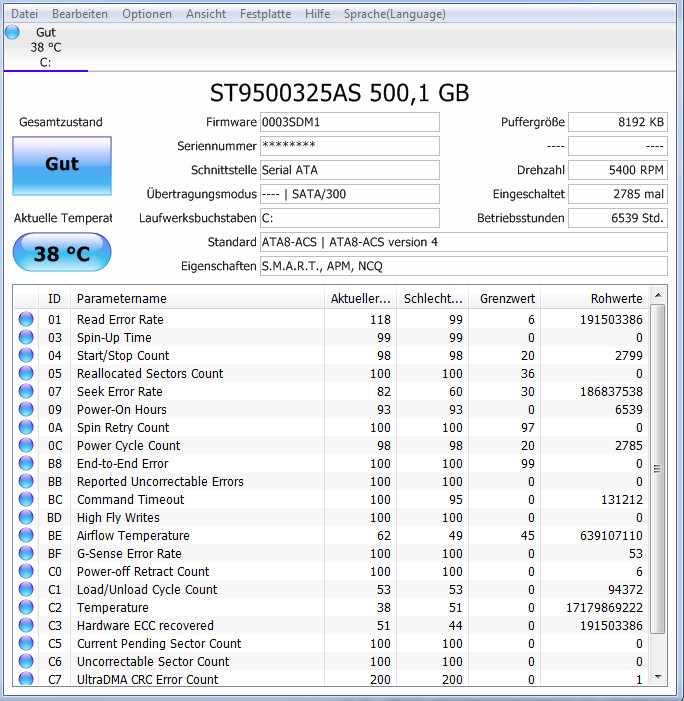The image size is (684, 701).
Task: Click the status orb of Reallocated Sectors Count
Action: click(x=26, y=373)
